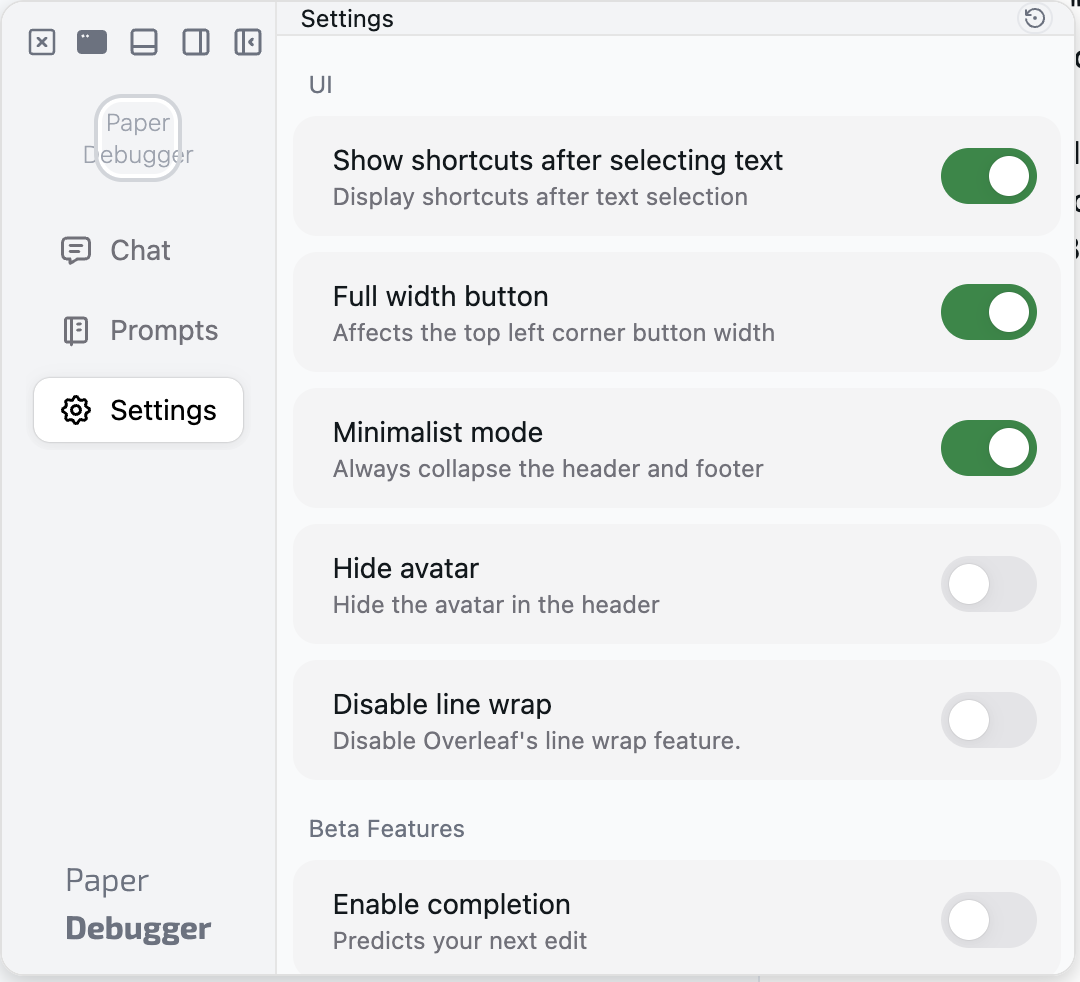Image resolution: width=1080 pixels, height=982 pixels.
Task: Open the Chat tab
Action: pyautogui.click(x=140, y=250)
